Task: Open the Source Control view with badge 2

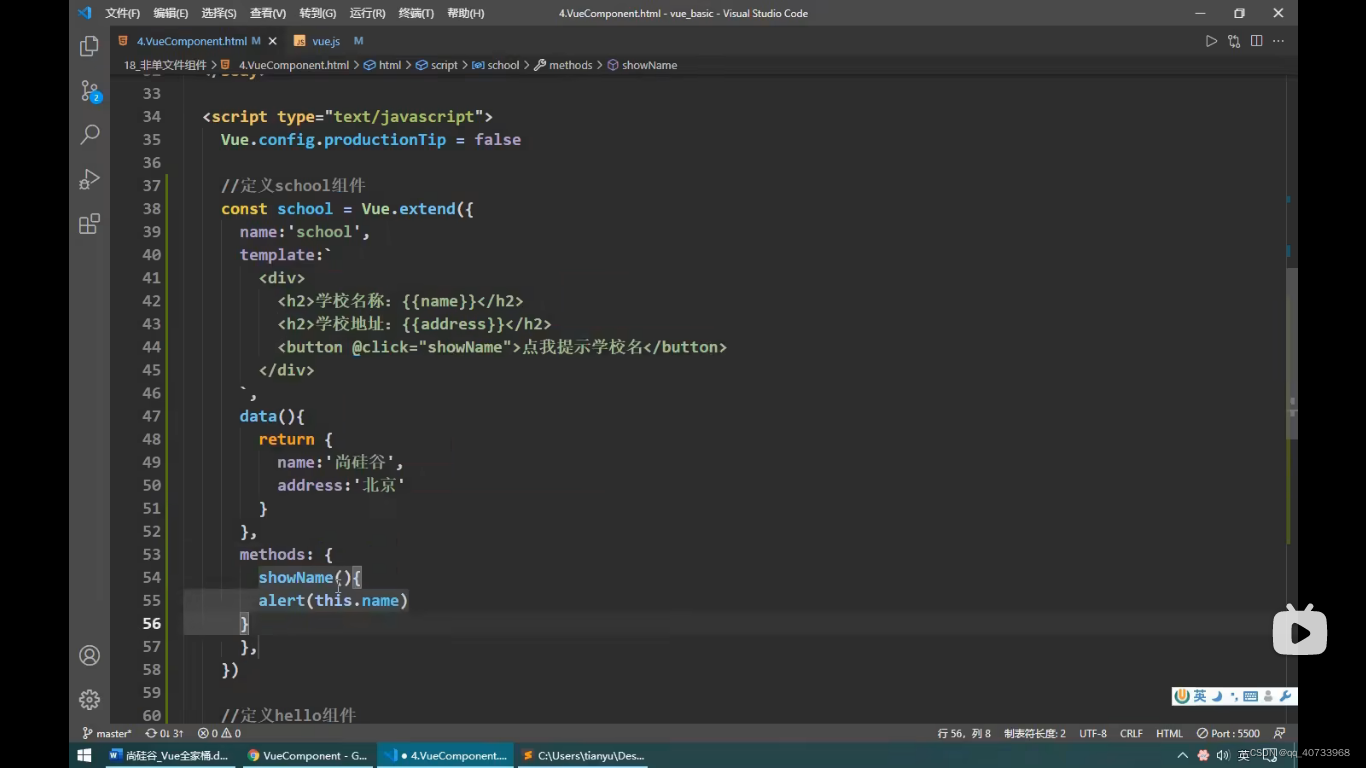Action: 89,91
